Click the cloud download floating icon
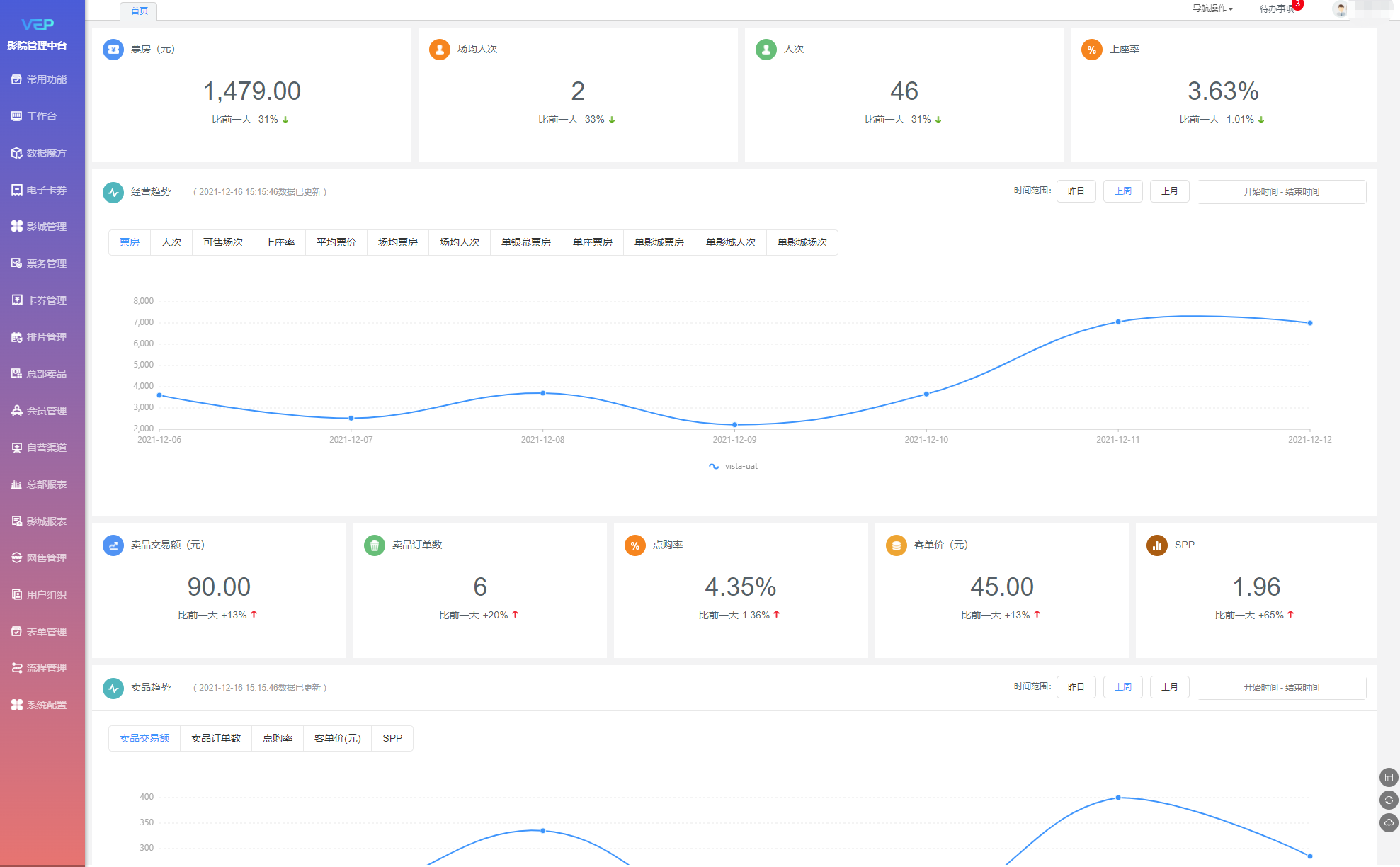The height and width of the screenshot is (867, 1400). coord(1389,823)
